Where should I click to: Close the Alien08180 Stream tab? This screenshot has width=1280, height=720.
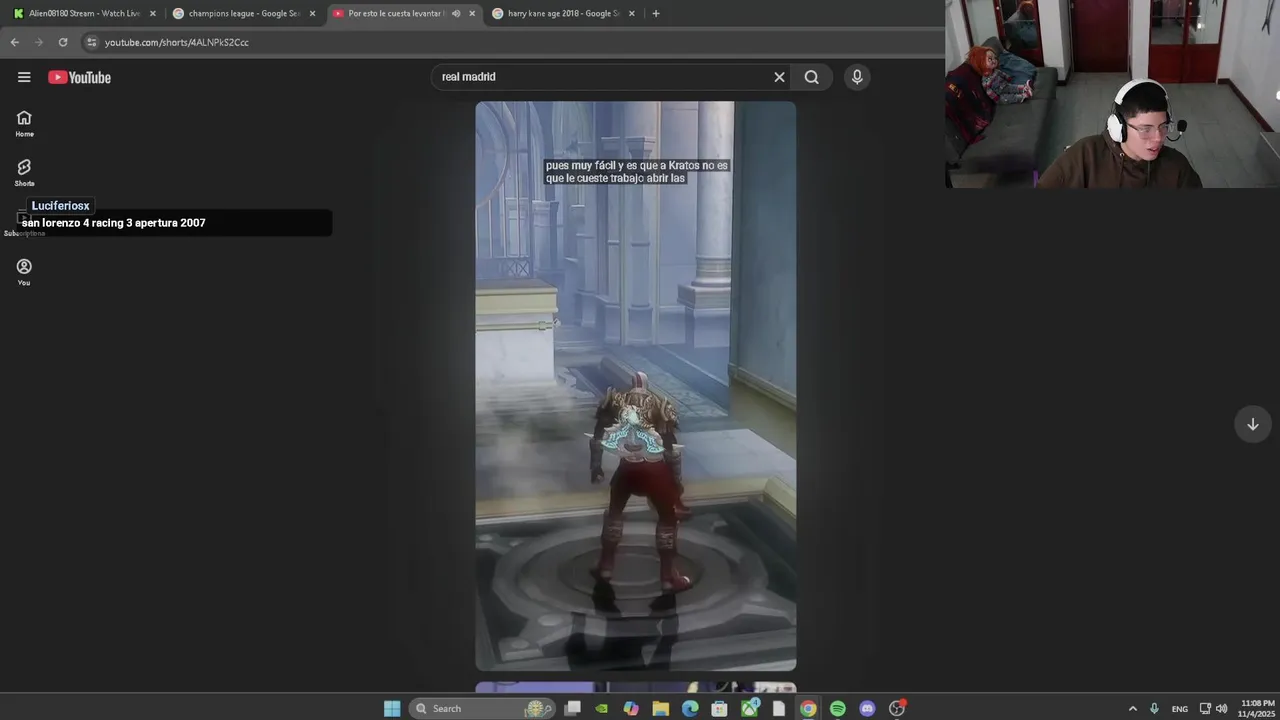pos(153,13)
